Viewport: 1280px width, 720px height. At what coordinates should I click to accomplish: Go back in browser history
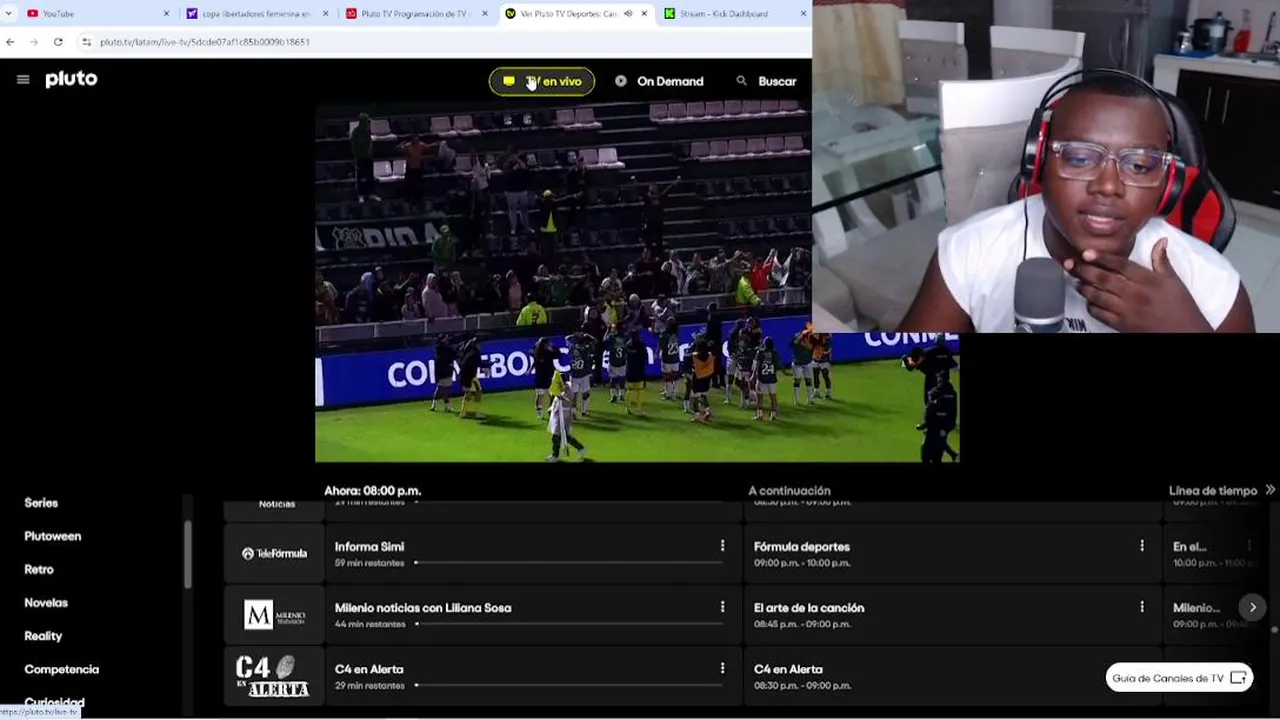(x=10, y=42)
